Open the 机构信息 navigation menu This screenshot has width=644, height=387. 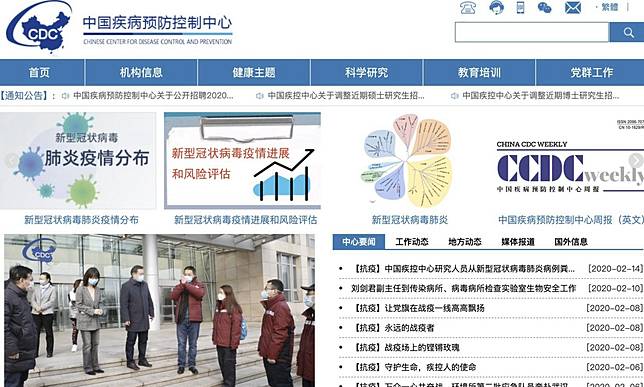(x=141, y=73)
